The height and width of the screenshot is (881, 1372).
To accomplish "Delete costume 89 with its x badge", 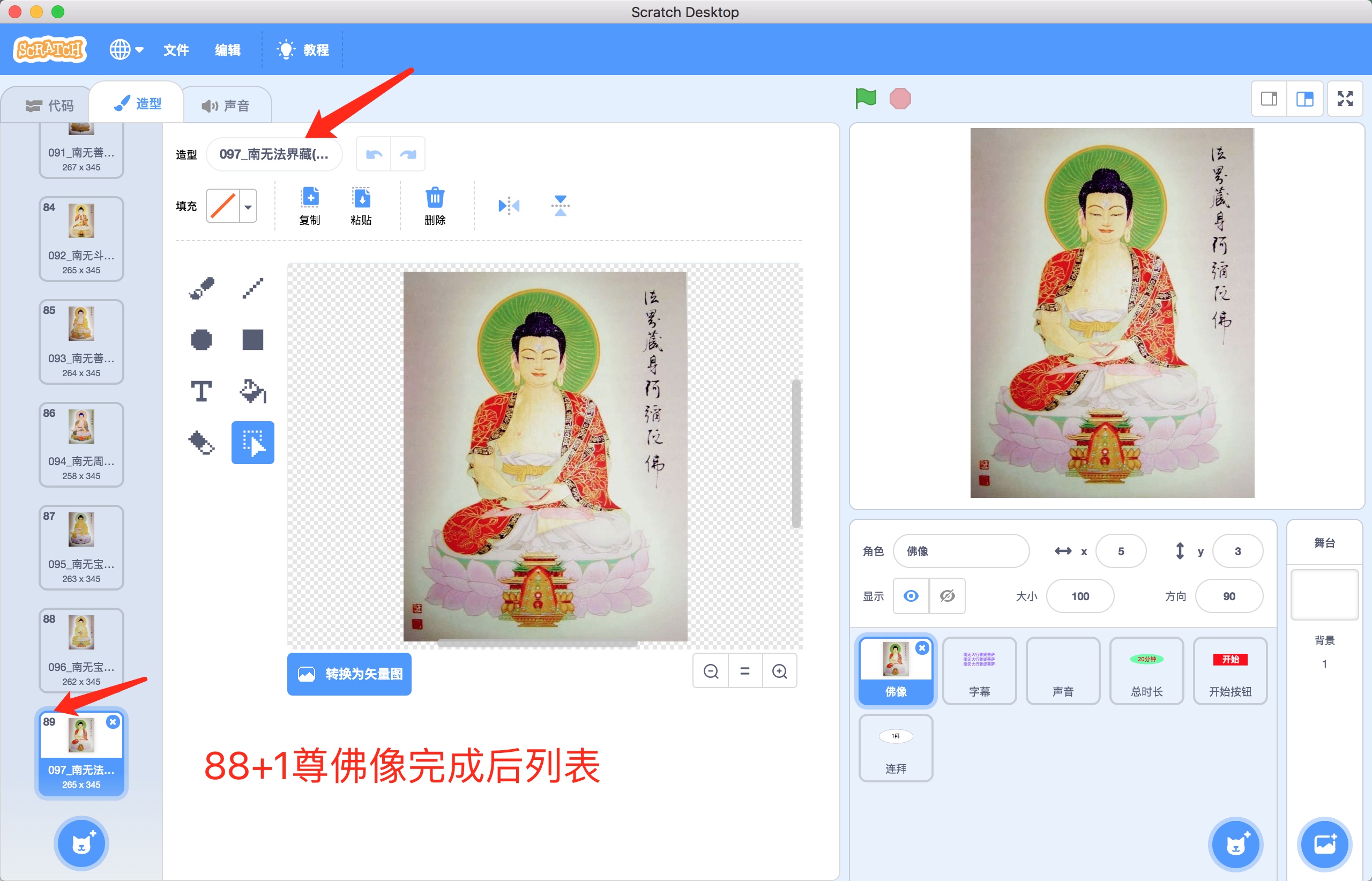I will coord(113,722).
